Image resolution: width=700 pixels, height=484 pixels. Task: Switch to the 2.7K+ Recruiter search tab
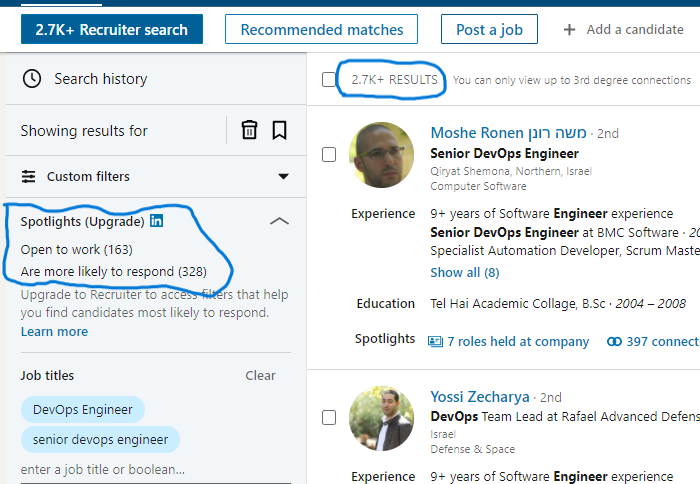[112, 30]
